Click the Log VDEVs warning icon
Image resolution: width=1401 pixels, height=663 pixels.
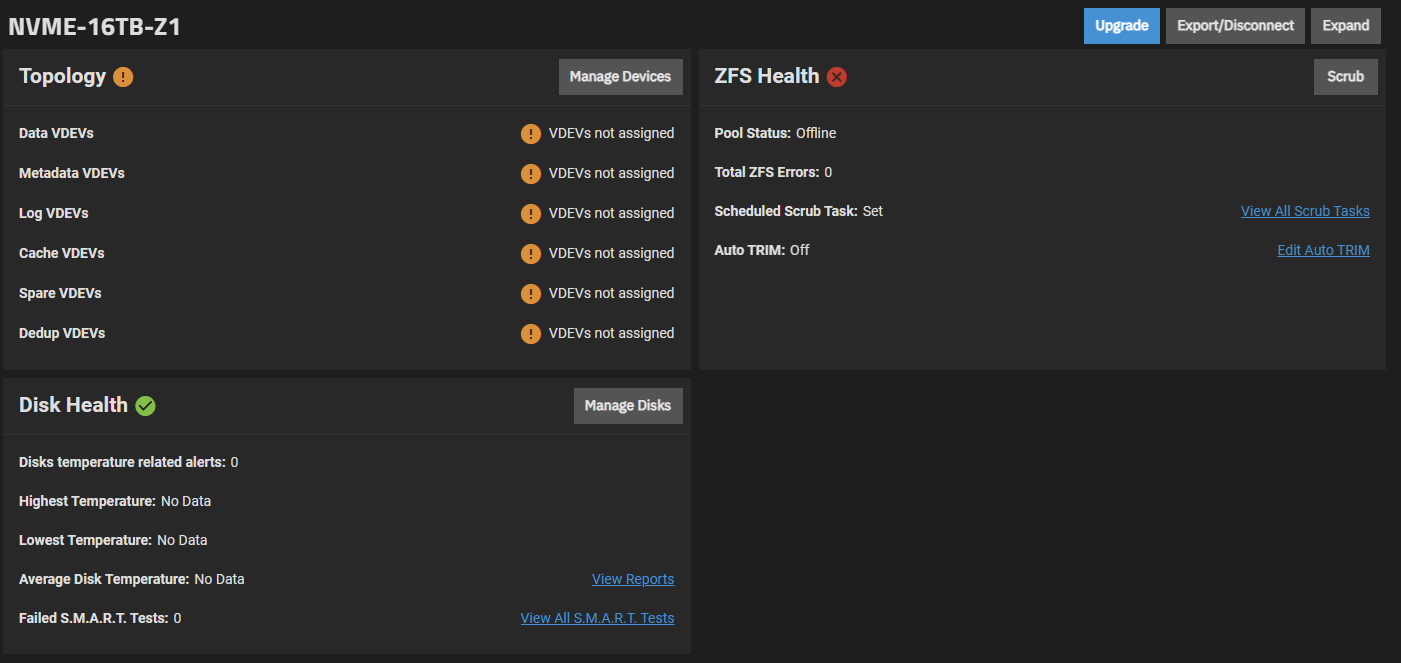[531, 214]
